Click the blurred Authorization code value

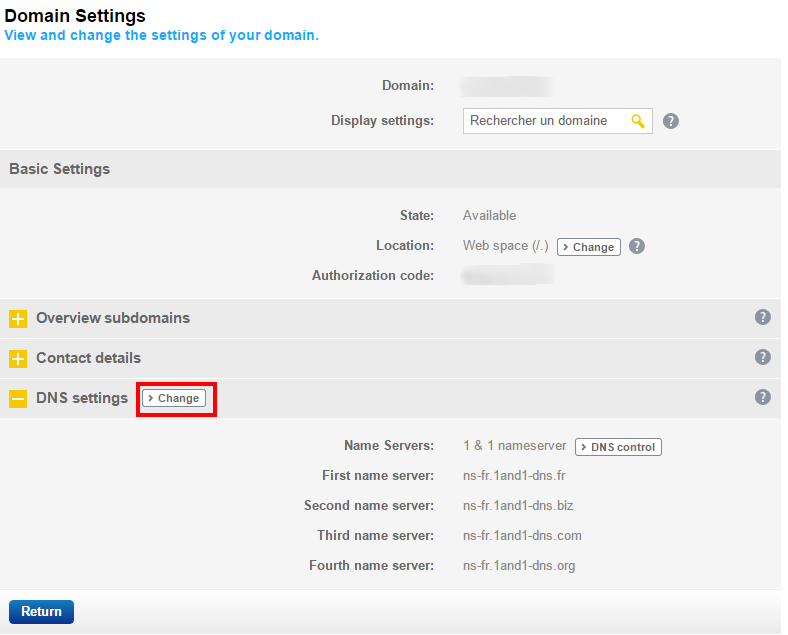pyautogui.click(x=507, y=275)
